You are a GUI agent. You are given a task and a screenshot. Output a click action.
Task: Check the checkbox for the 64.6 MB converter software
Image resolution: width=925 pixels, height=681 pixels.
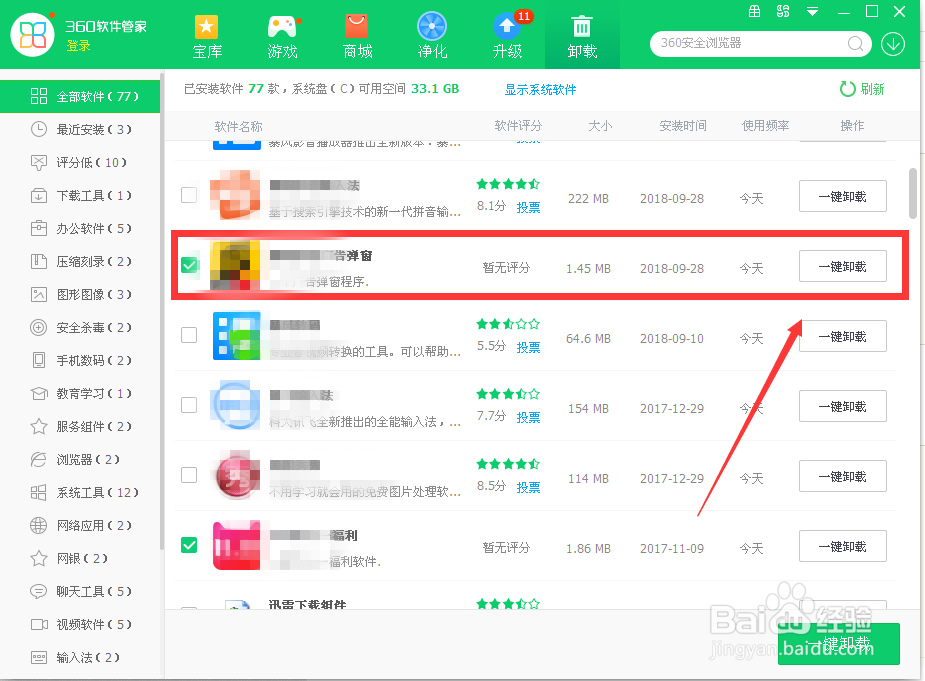(x=189, y=336)
